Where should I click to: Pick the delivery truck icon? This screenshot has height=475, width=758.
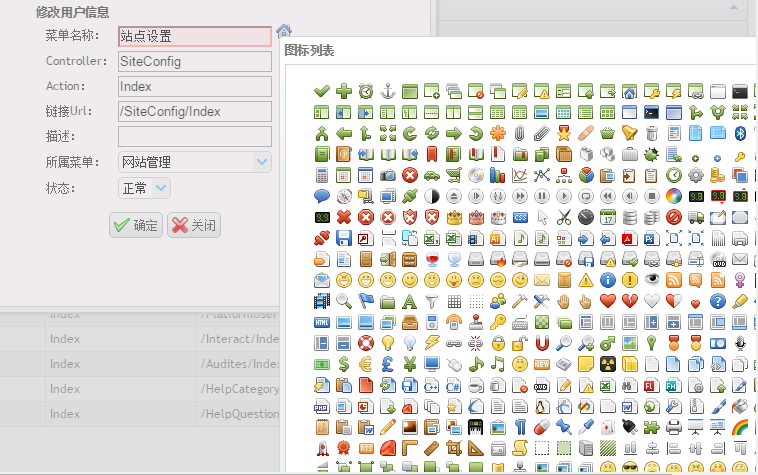pyautogui.click(x=696, y=217)
